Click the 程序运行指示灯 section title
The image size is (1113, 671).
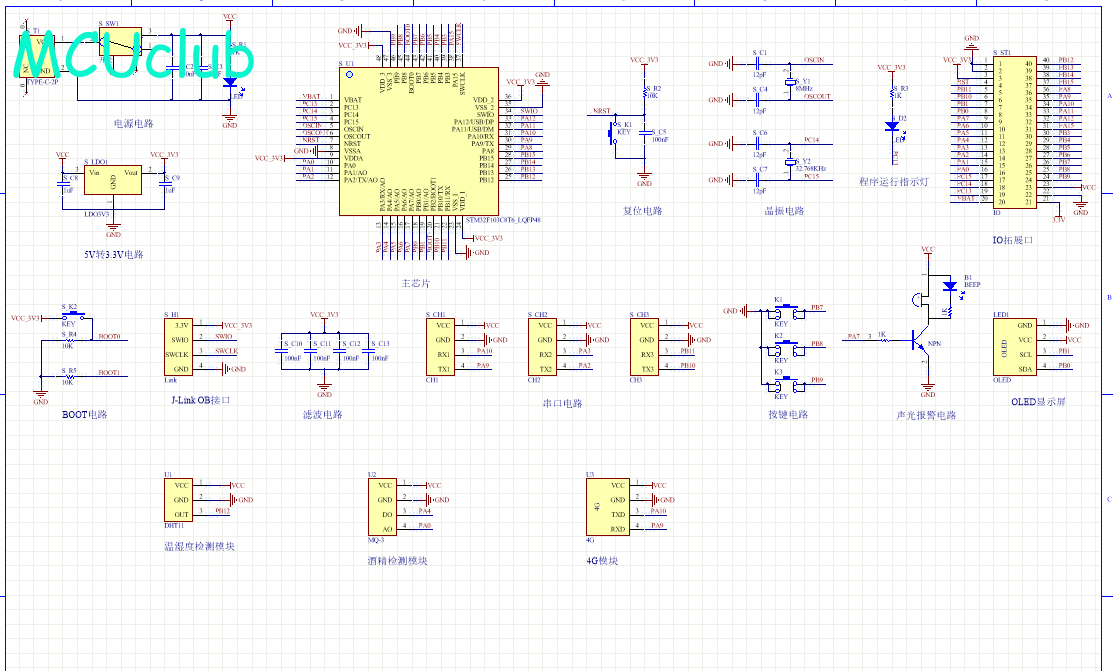[894, 182]
